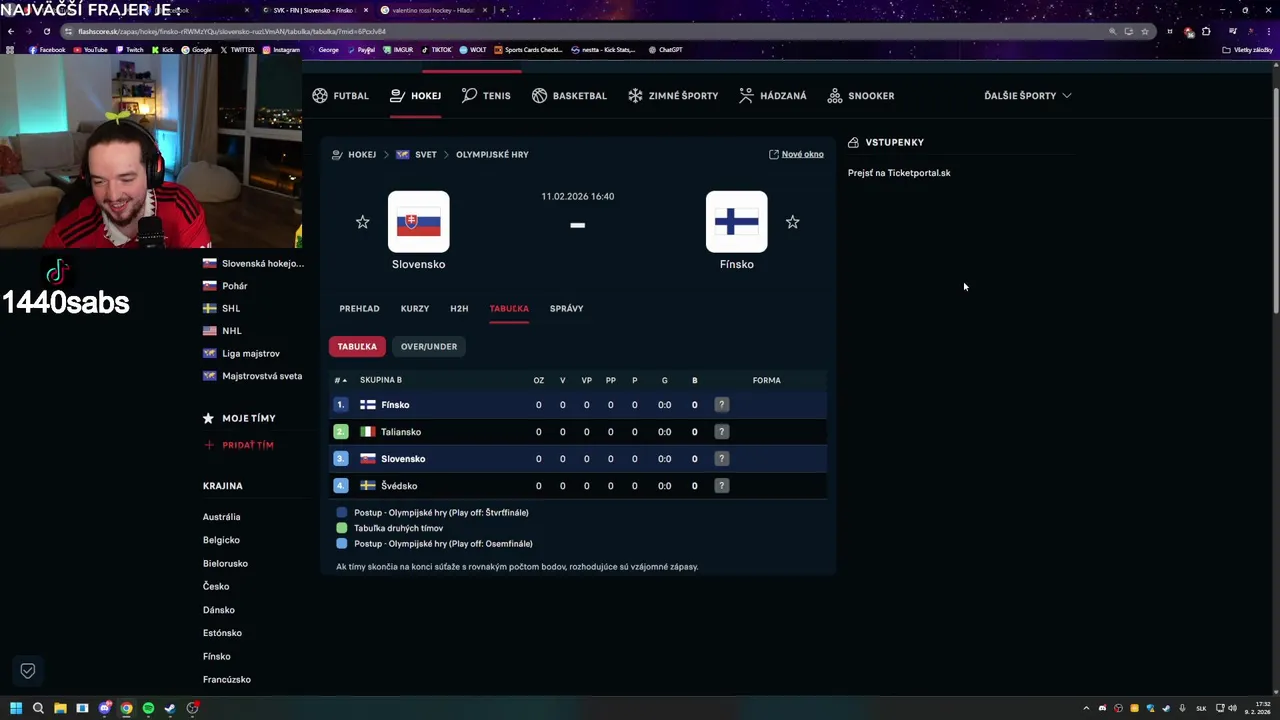Open match in Nové okno
This screenshot has height=720, width=1280.
coord(796,154)
